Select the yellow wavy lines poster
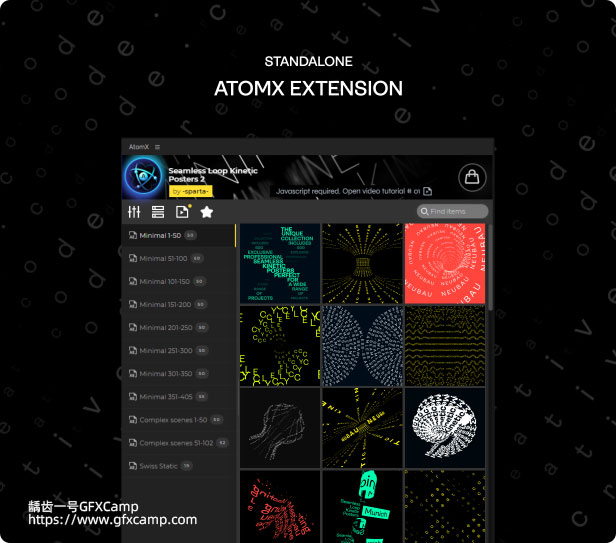Viewport: 616px width, 543px height. [445, 346]
